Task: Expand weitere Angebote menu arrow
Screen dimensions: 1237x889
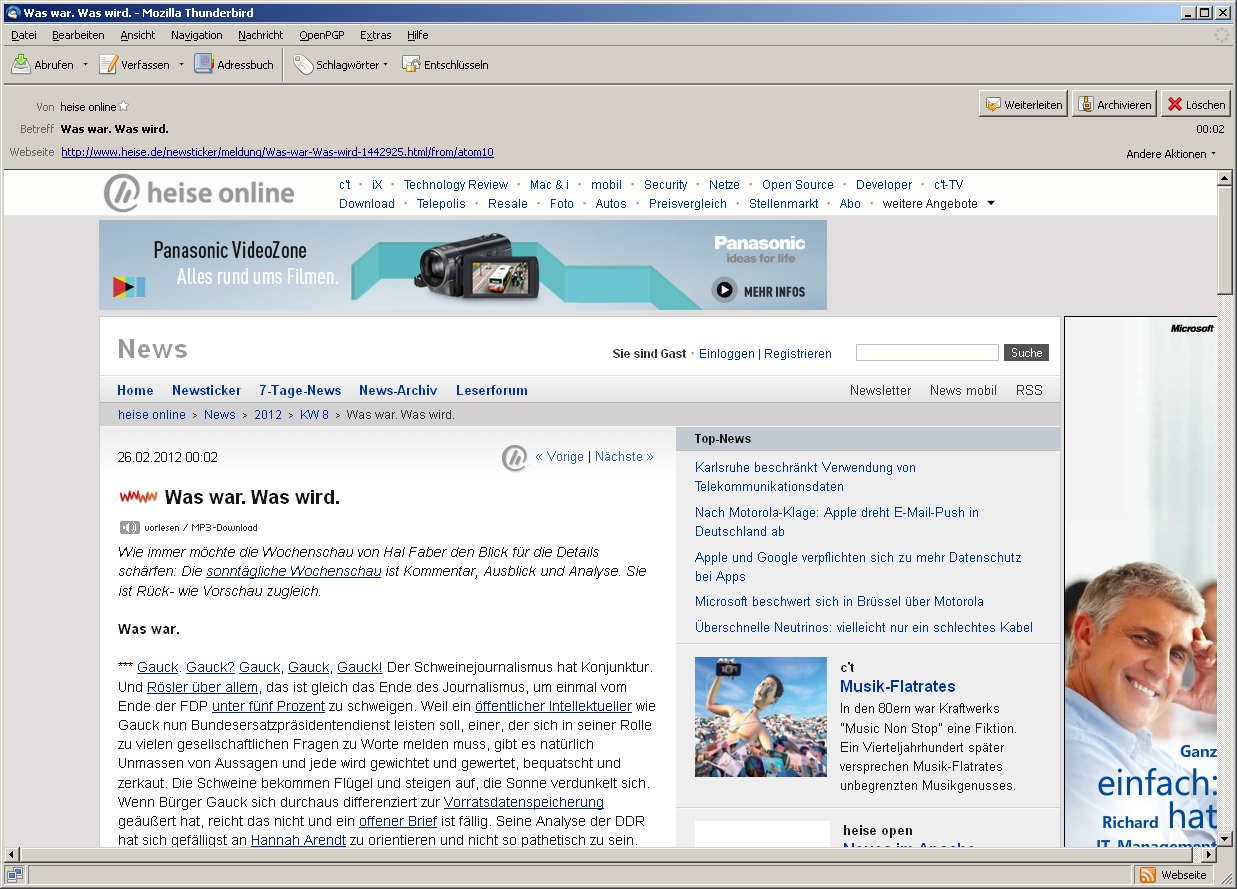Action: click(991, 203)
